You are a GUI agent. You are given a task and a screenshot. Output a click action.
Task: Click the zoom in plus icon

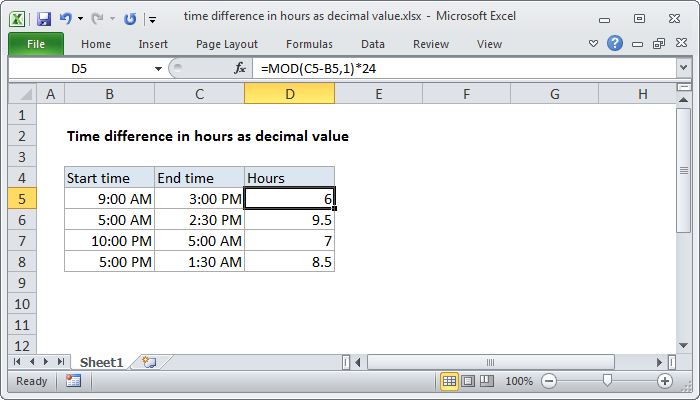tap(664, 381)
